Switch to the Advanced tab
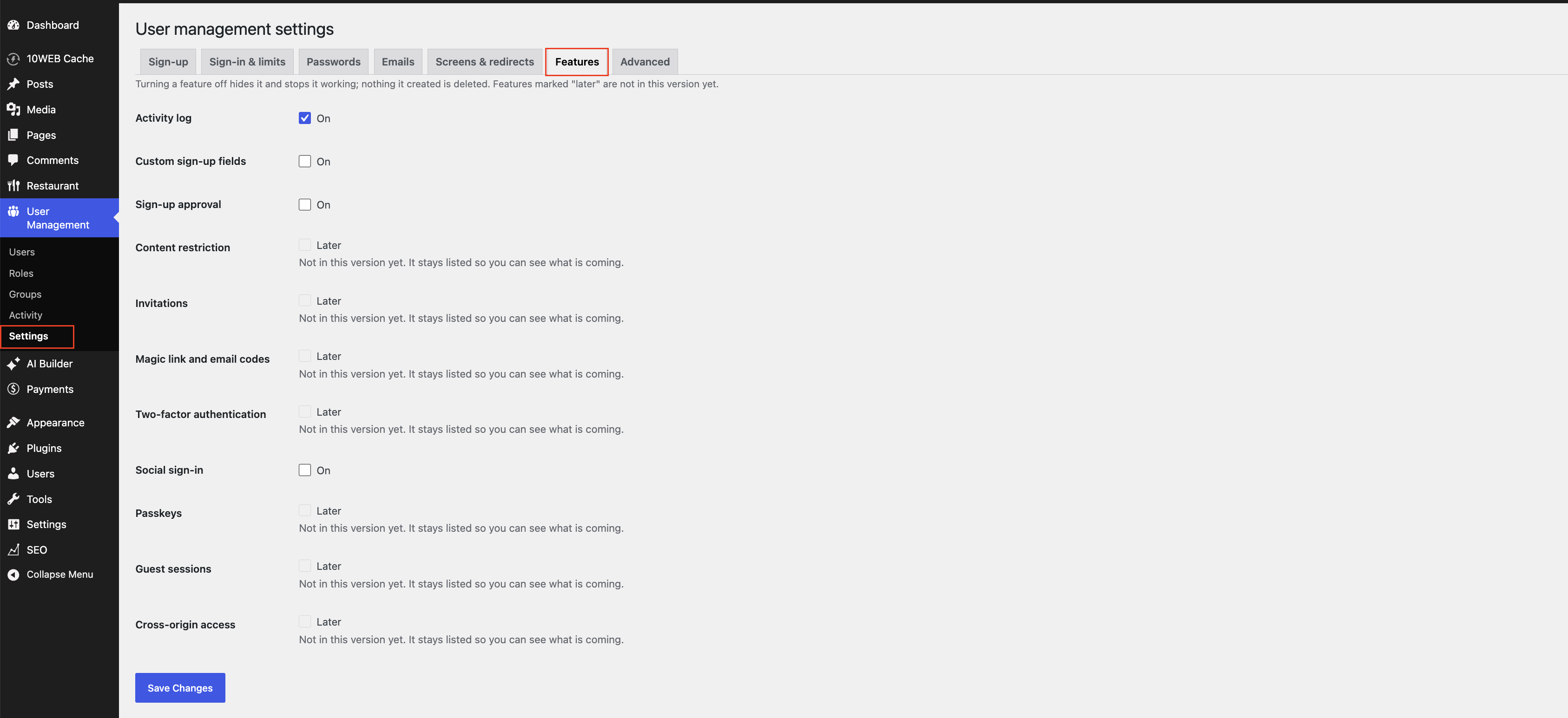 click(x=645, y=61)
